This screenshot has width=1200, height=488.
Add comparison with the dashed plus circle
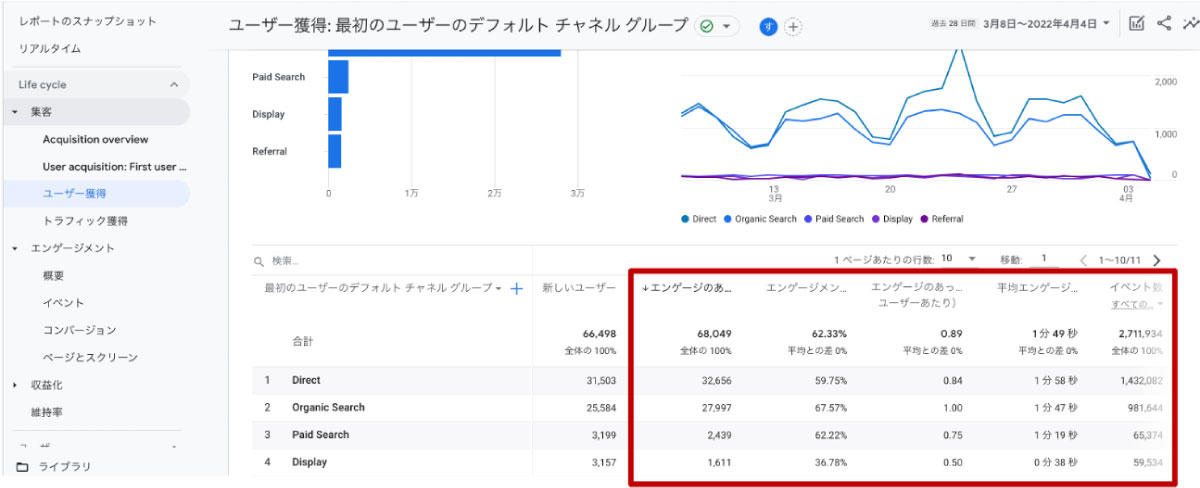pos(793,26)
